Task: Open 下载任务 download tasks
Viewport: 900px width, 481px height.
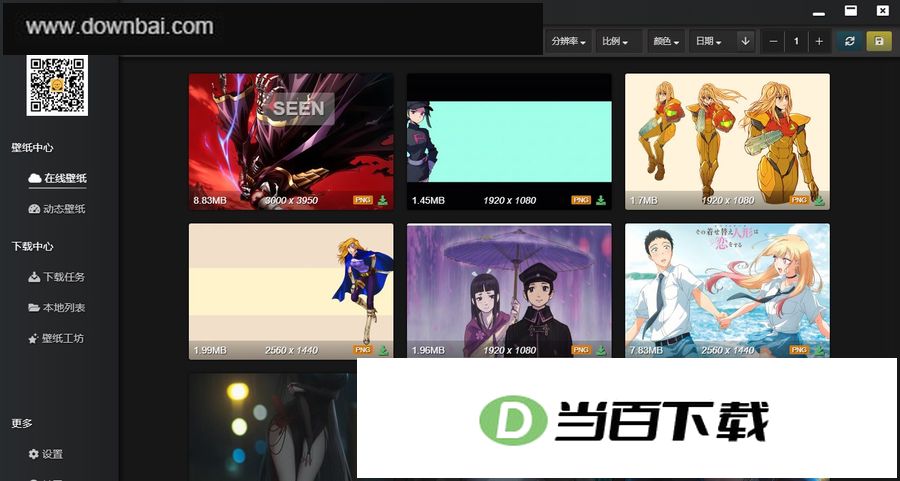Action: click(x=57, y=277)
